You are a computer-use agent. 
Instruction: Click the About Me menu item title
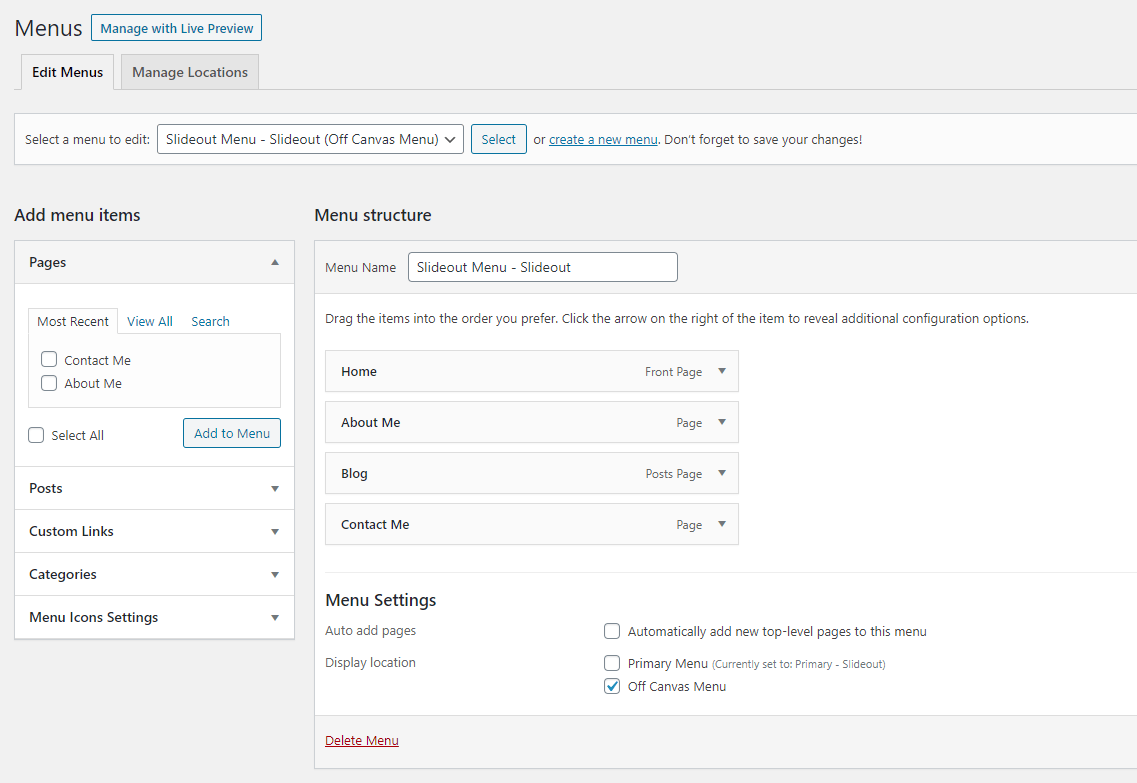371,423
